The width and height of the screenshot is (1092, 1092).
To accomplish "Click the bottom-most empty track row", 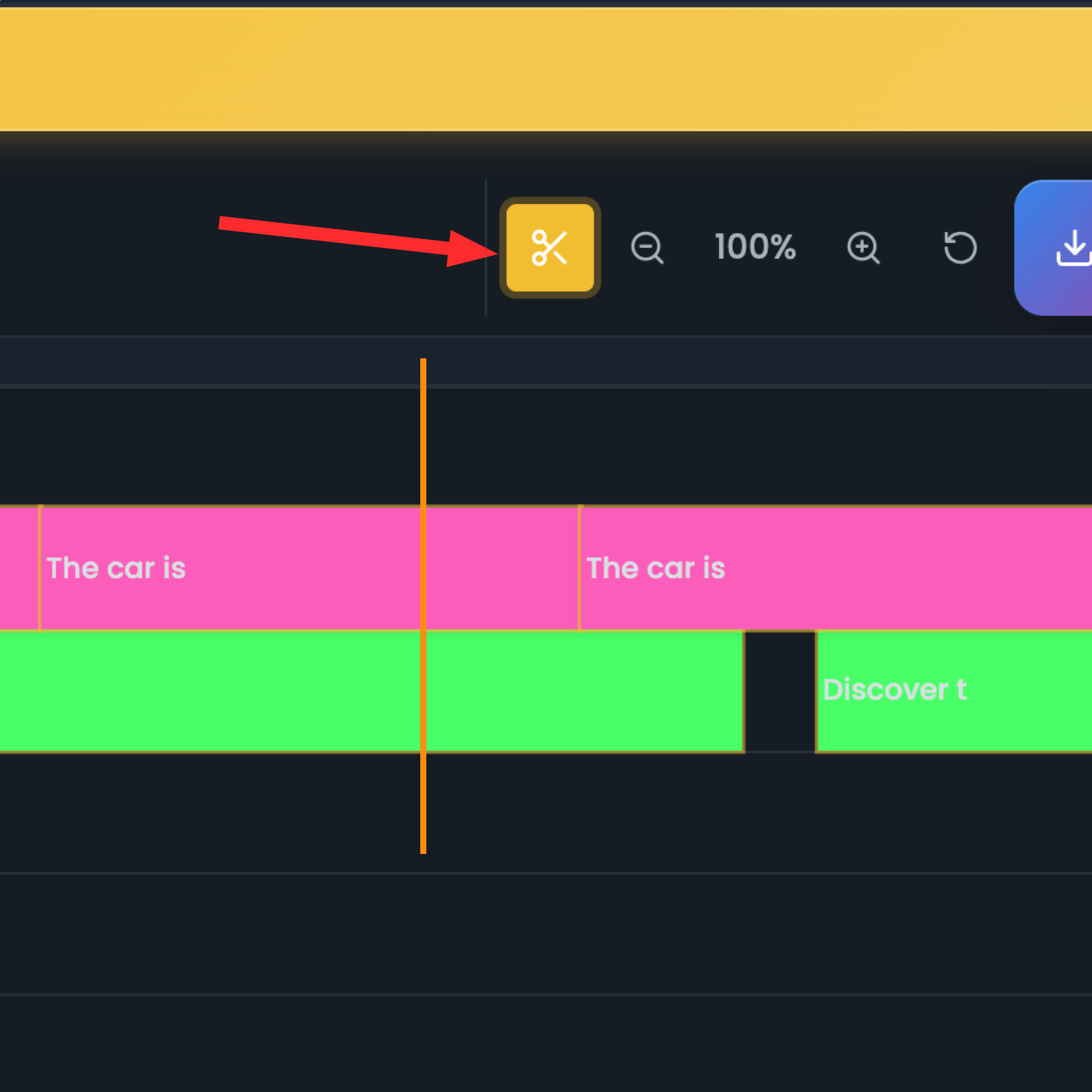I will point(547,1043).
